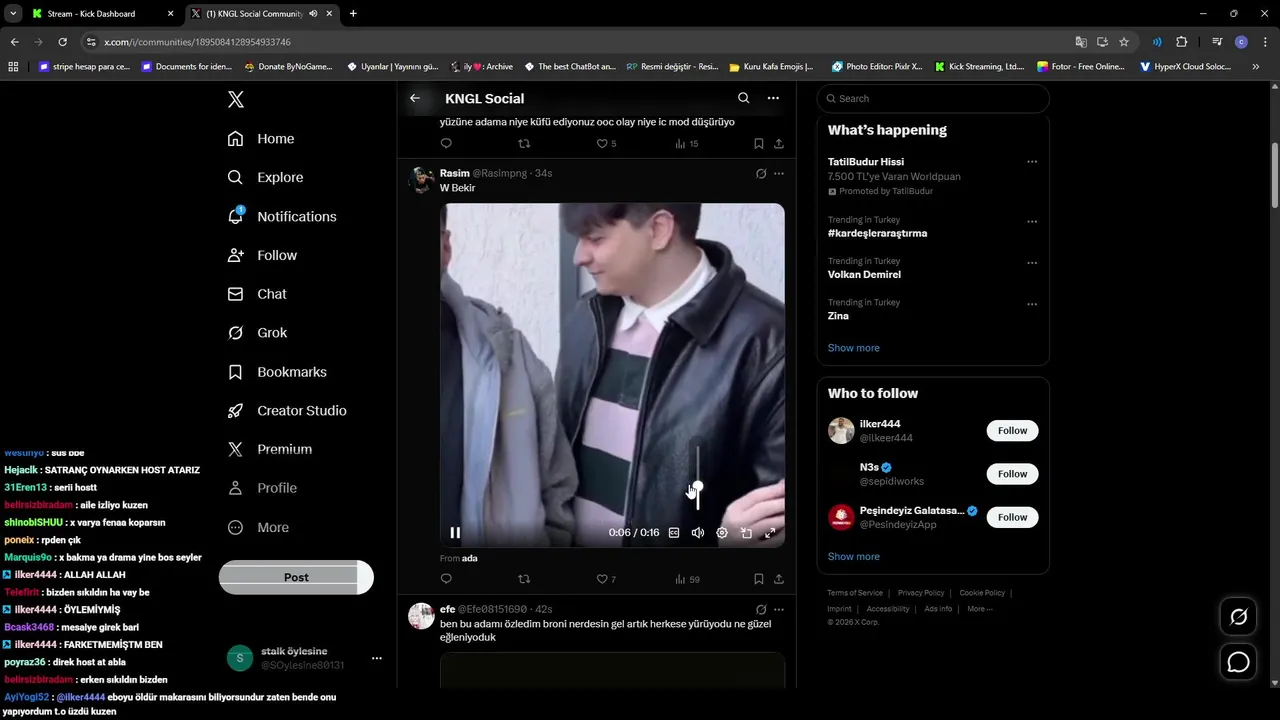Bookmark Rasim's video post
This screenshot has width=1280, height=720.
pyautogui.click(x=759, y=578)
